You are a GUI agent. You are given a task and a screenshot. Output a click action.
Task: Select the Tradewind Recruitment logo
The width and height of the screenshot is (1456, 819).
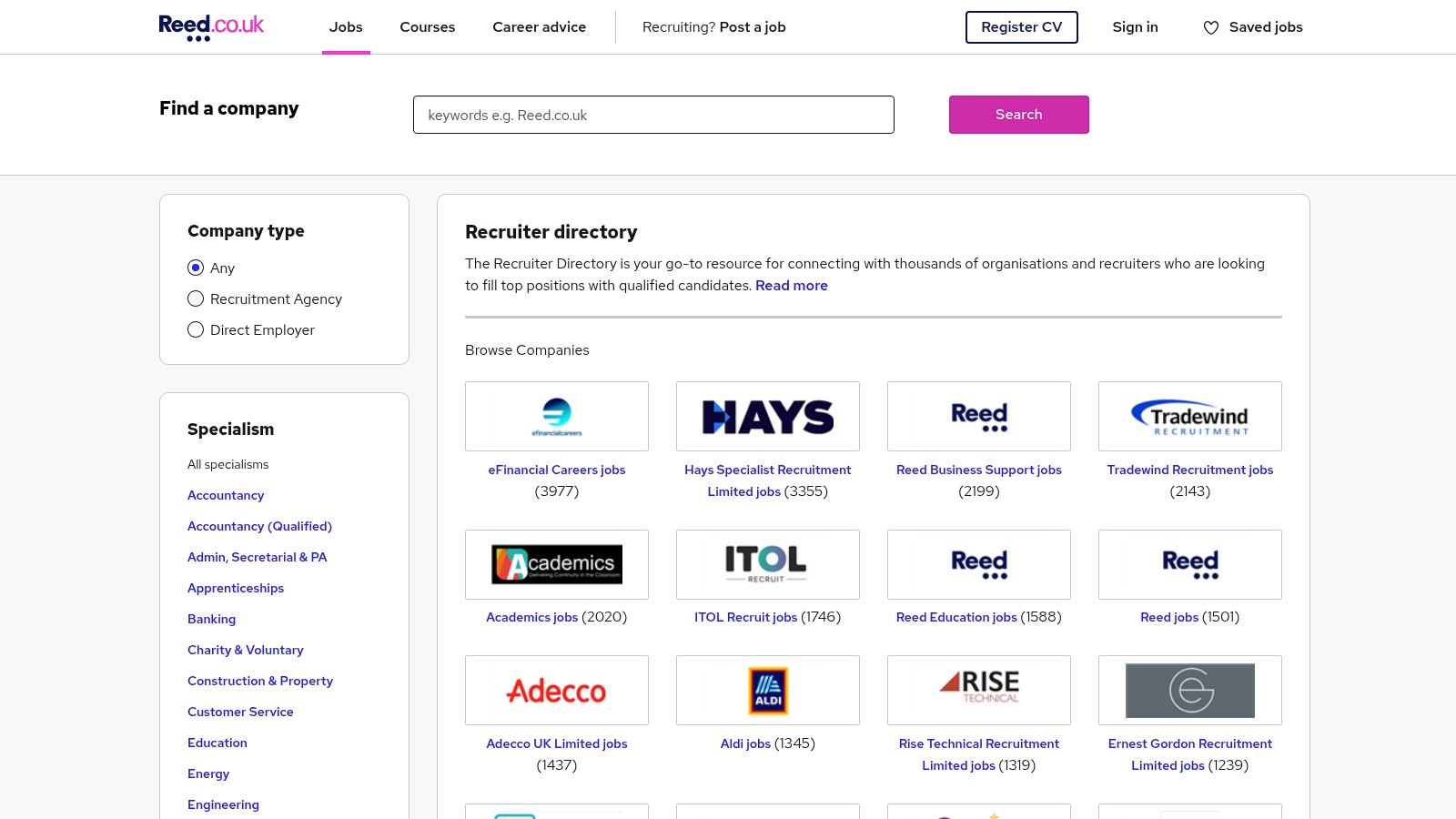point(1189,416)
